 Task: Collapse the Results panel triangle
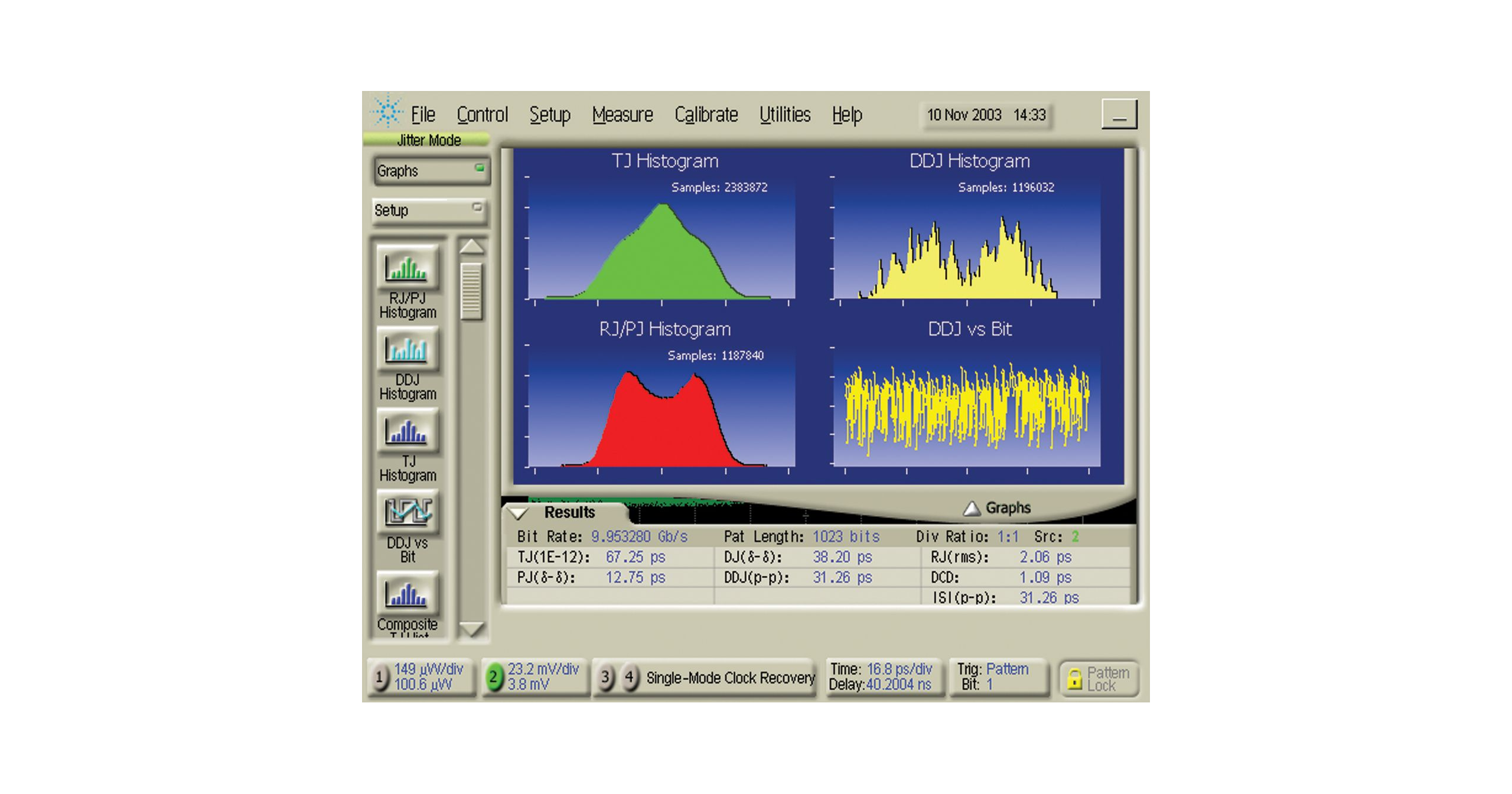pos(518,513)
